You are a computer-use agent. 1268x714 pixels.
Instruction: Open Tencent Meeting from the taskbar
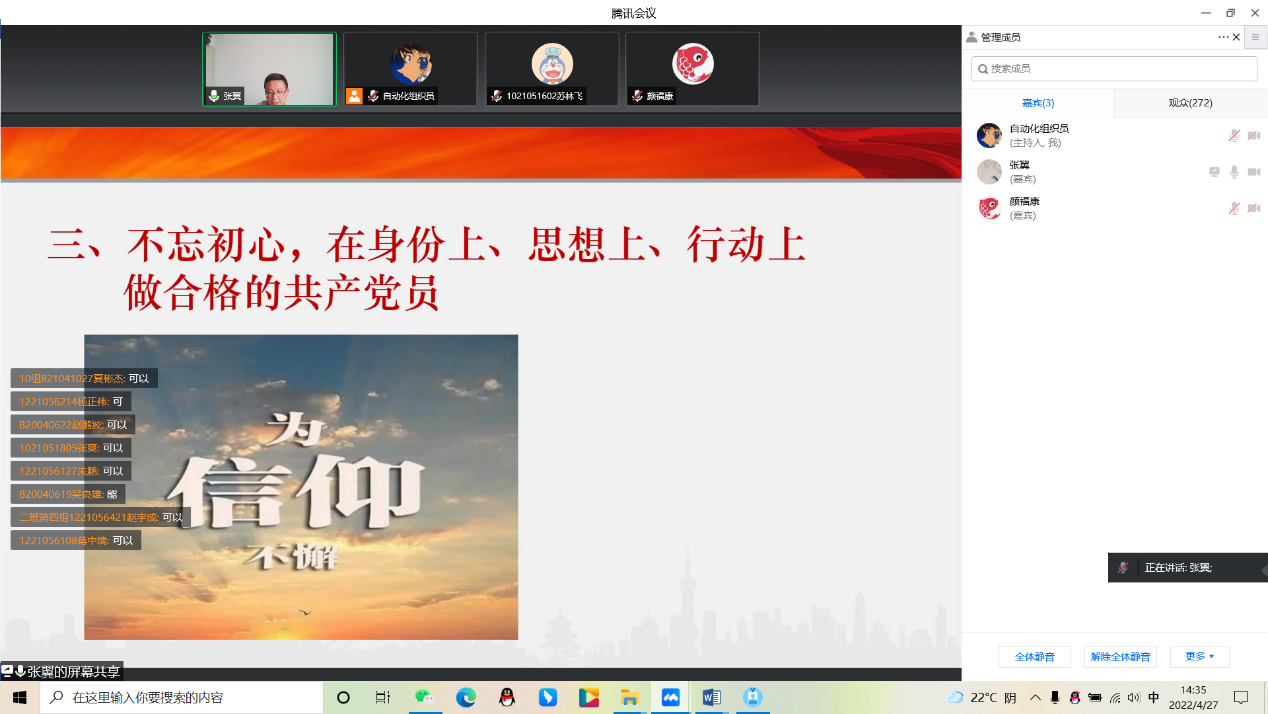point(671,697)
